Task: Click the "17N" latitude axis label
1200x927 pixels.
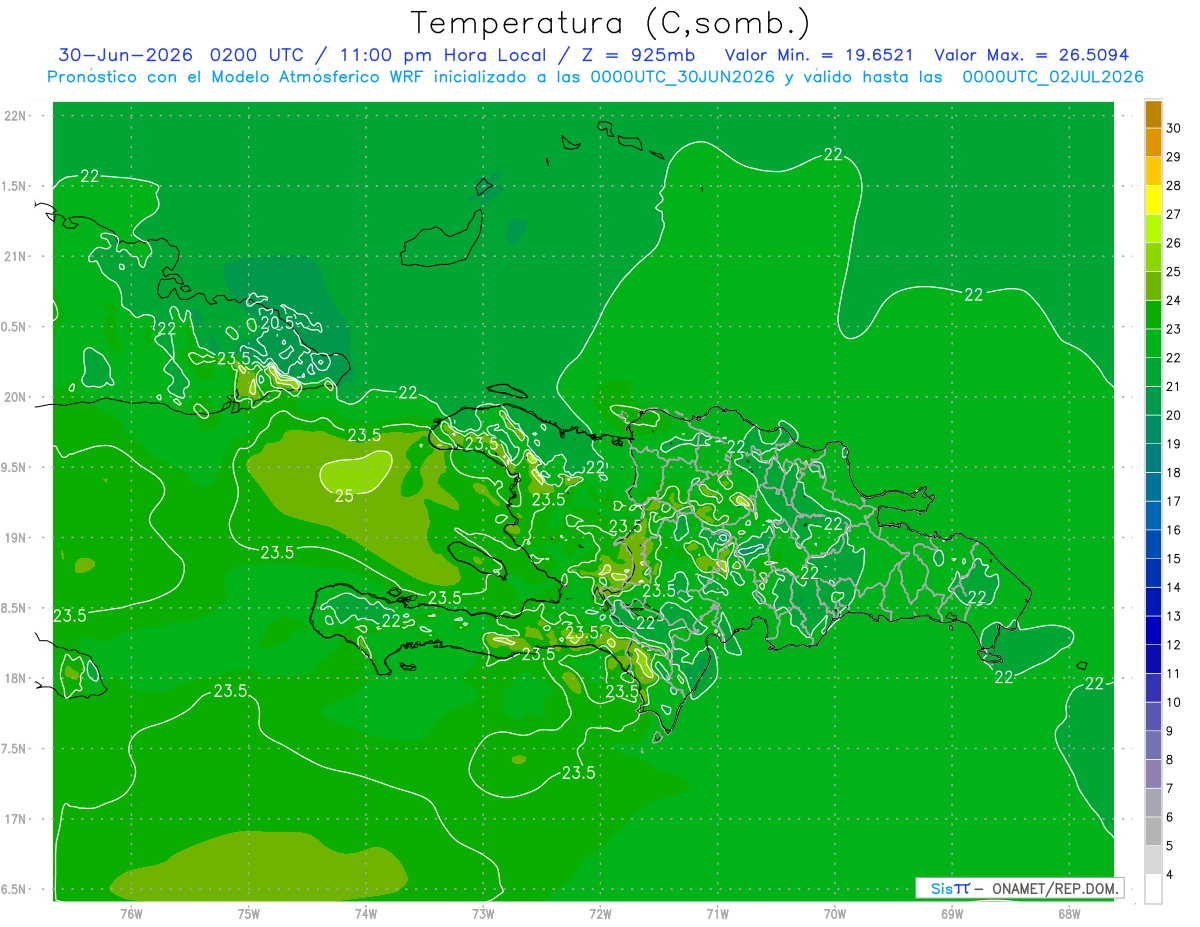Action: (x=16, y=819)
